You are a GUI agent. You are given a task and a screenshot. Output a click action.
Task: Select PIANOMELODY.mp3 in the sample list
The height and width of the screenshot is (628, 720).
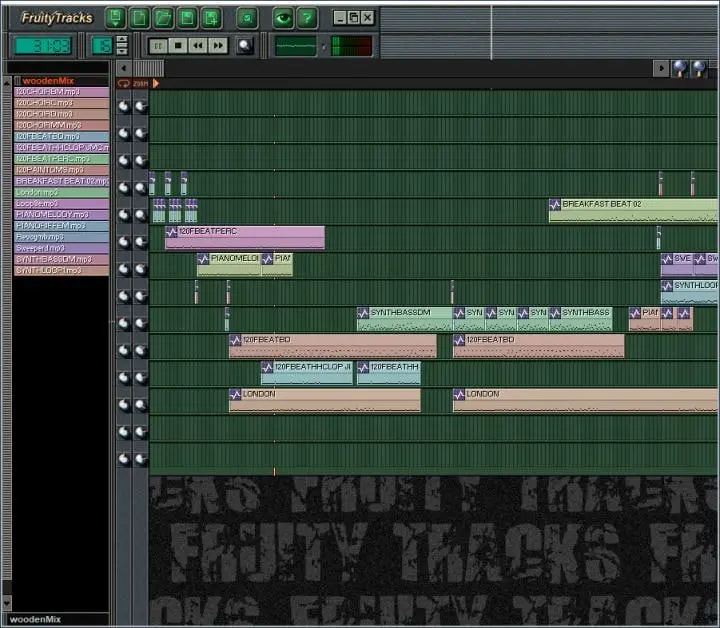[62, 214]
